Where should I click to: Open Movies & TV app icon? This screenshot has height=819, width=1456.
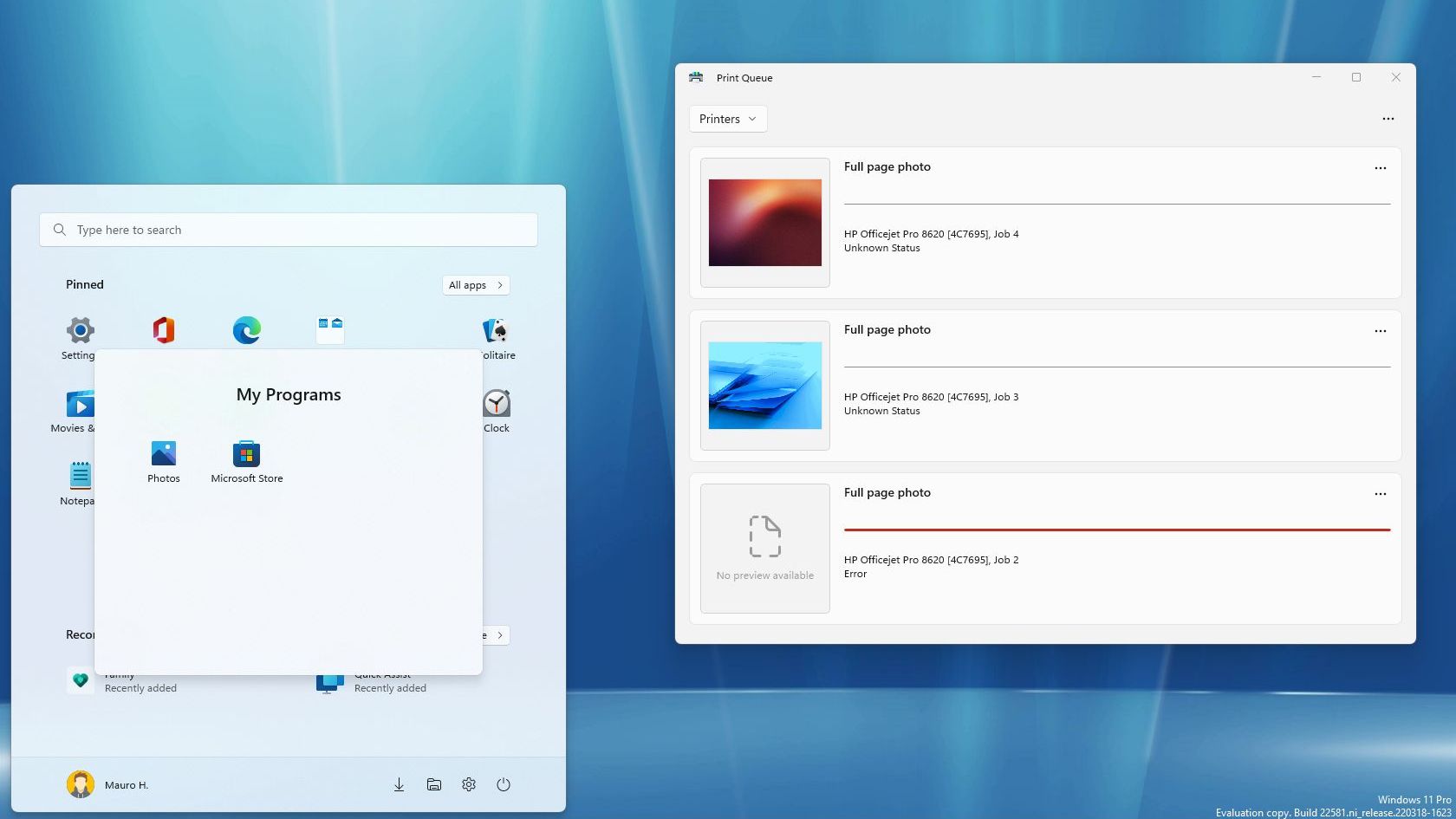[80, 404]
